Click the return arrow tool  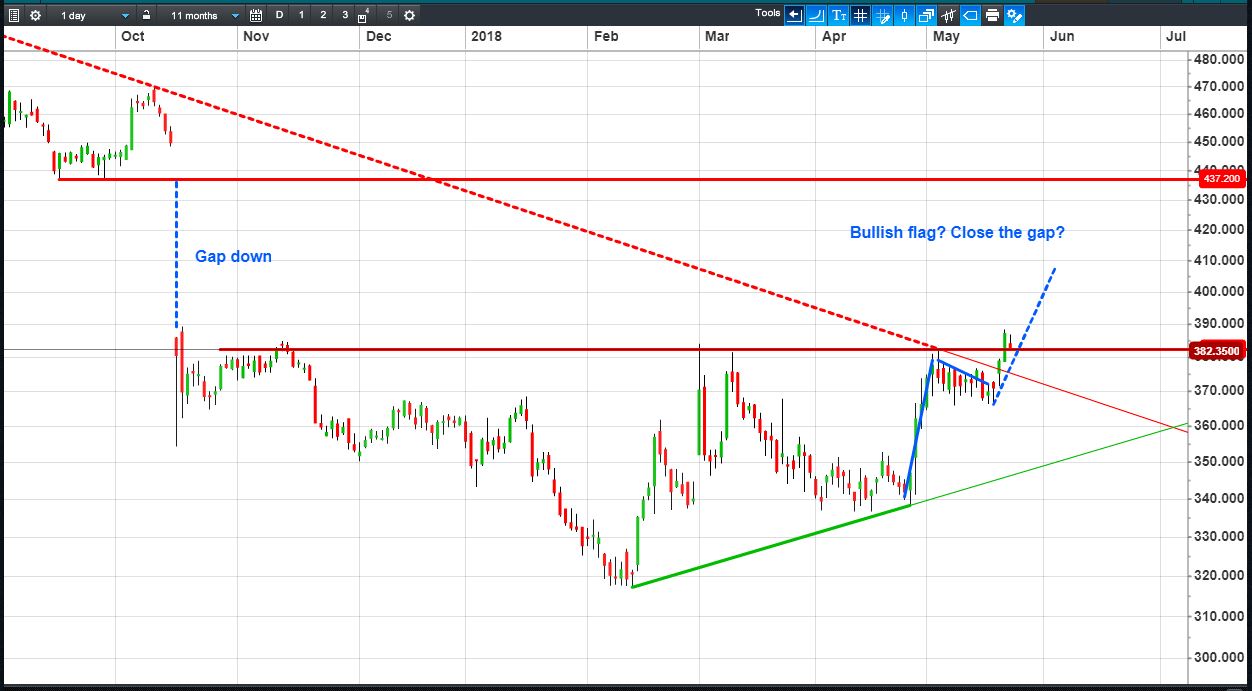[x=794, y=15]
